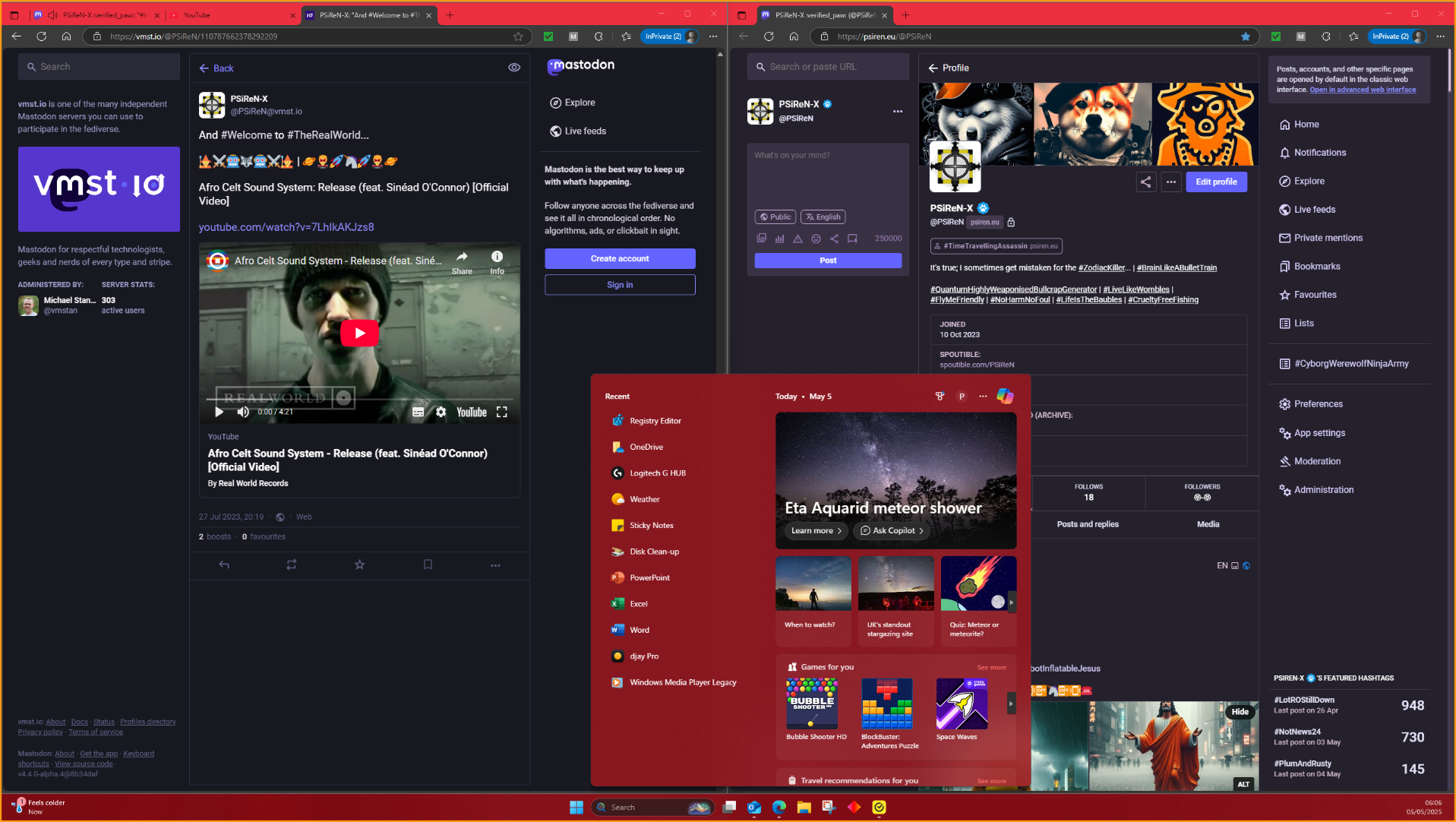This screenshot has height=822, width=1456.
Task: Click the Edit profile button
Action: (x=1216, y=182)
